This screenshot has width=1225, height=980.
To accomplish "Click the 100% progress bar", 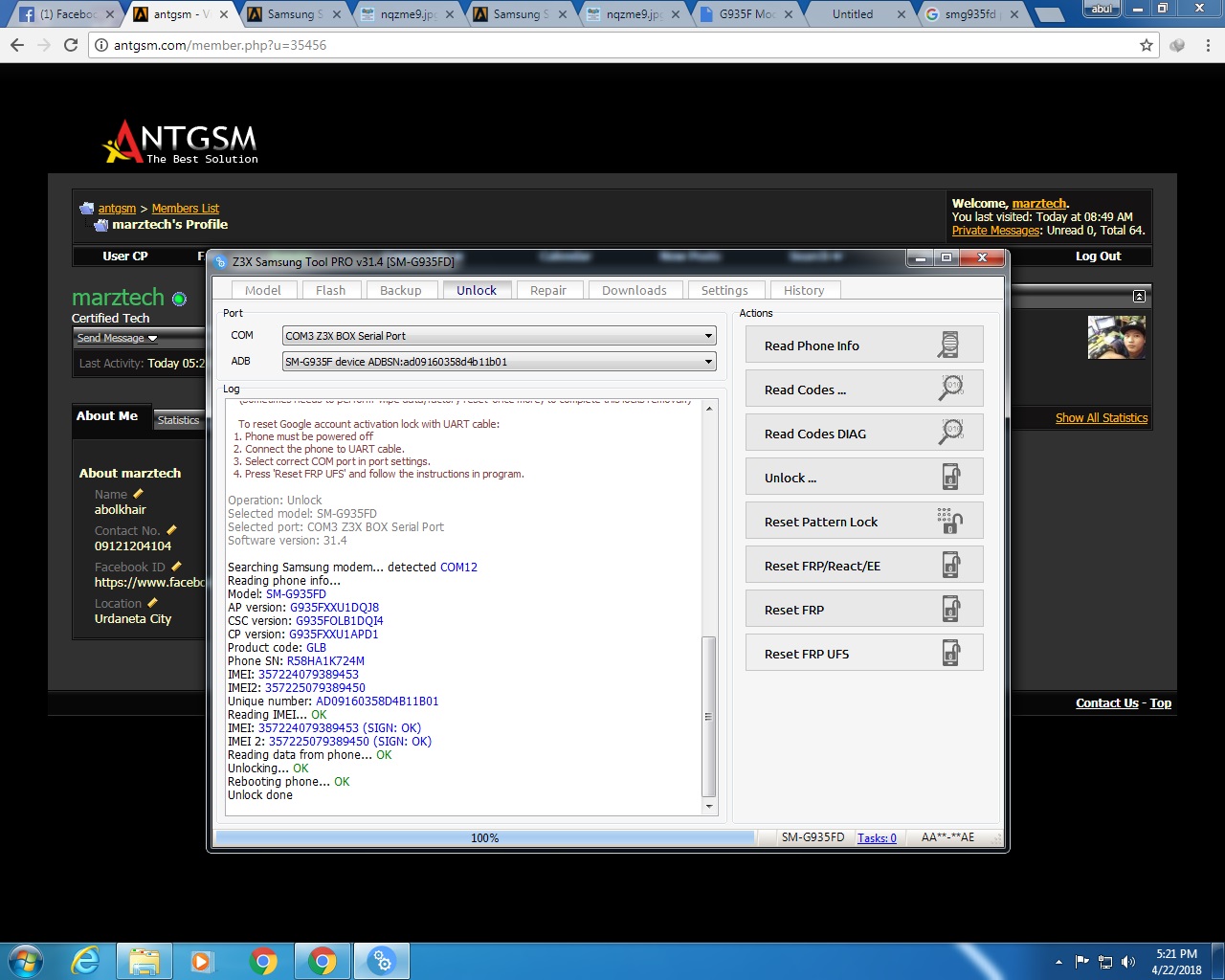I will point(485,837).
